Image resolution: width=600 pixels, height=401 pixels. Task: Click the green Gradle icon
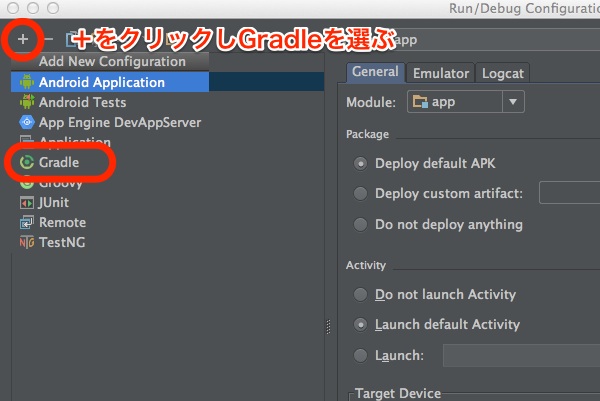tap(27, 162)
